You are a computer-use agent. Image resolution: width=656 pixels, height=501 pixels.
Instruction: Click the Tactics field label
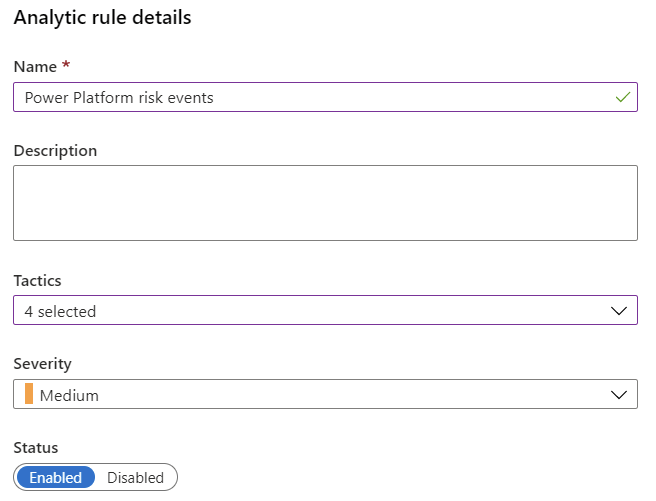point(37,281)
